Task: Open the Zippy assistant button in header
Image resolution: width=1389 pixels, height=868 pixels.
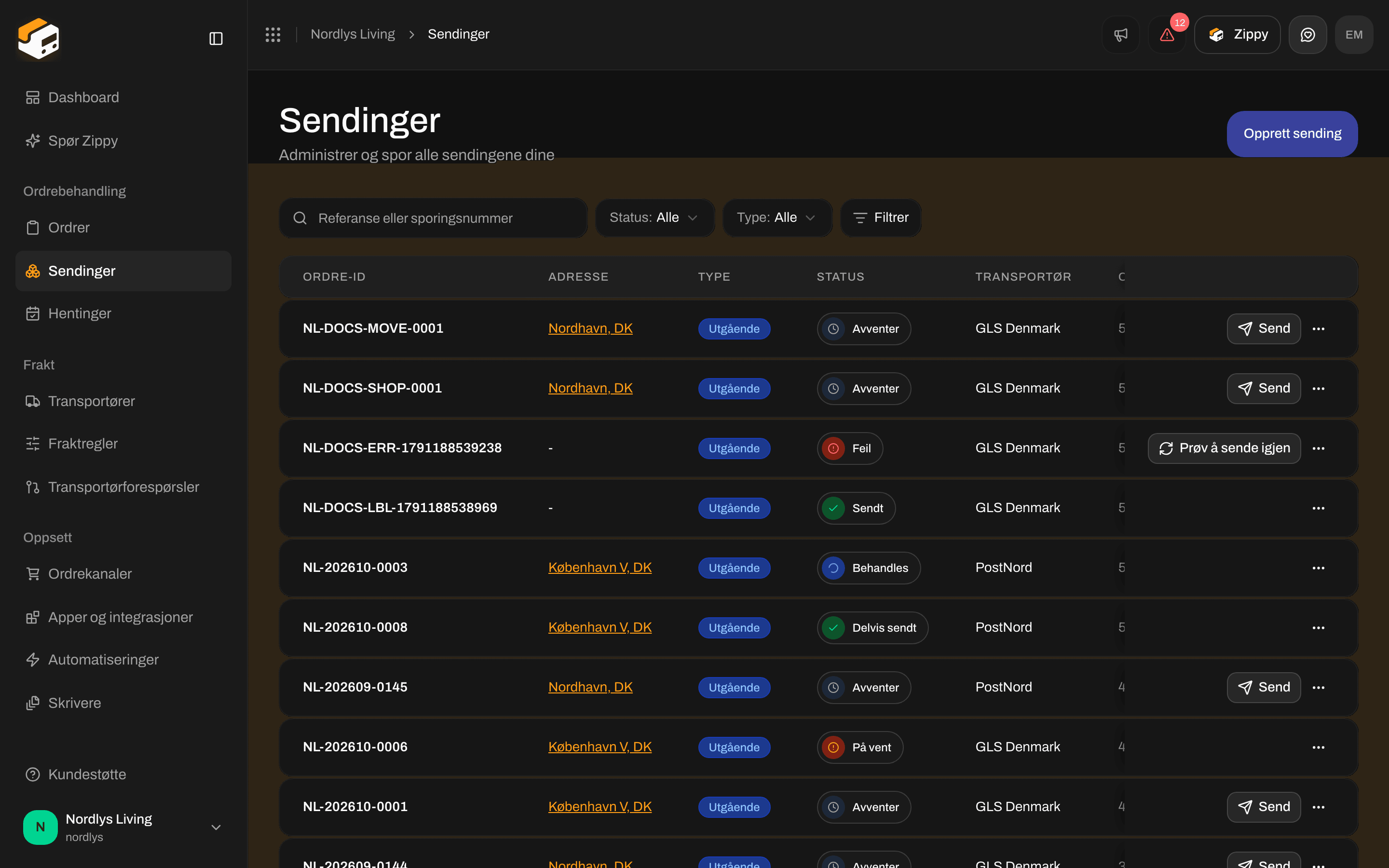Action: point(1237,34)
